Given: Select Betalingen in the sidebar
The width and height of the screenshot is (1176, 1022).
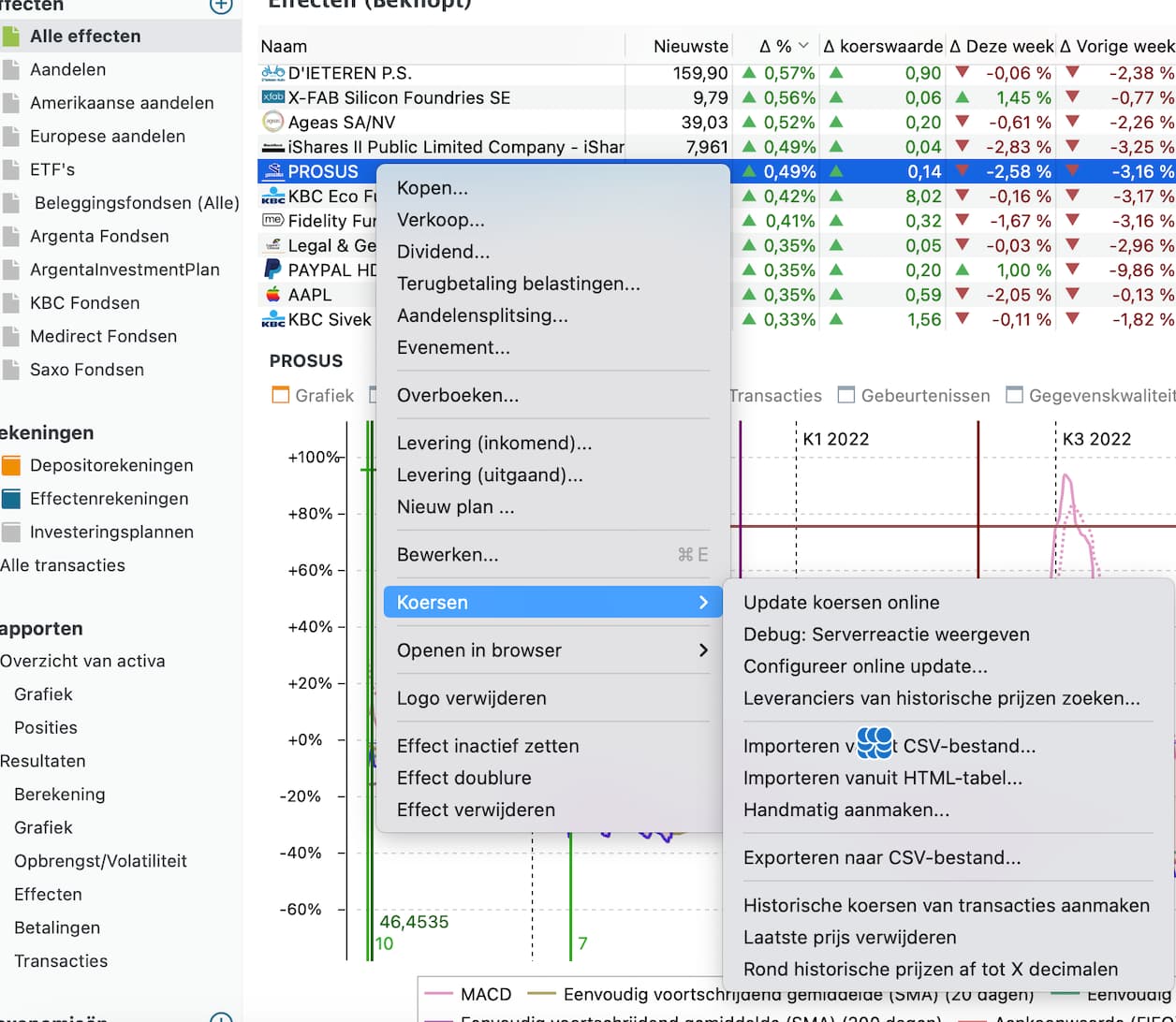Looking at the screenshot, I should pyautogui.click(x=57, y=927).
